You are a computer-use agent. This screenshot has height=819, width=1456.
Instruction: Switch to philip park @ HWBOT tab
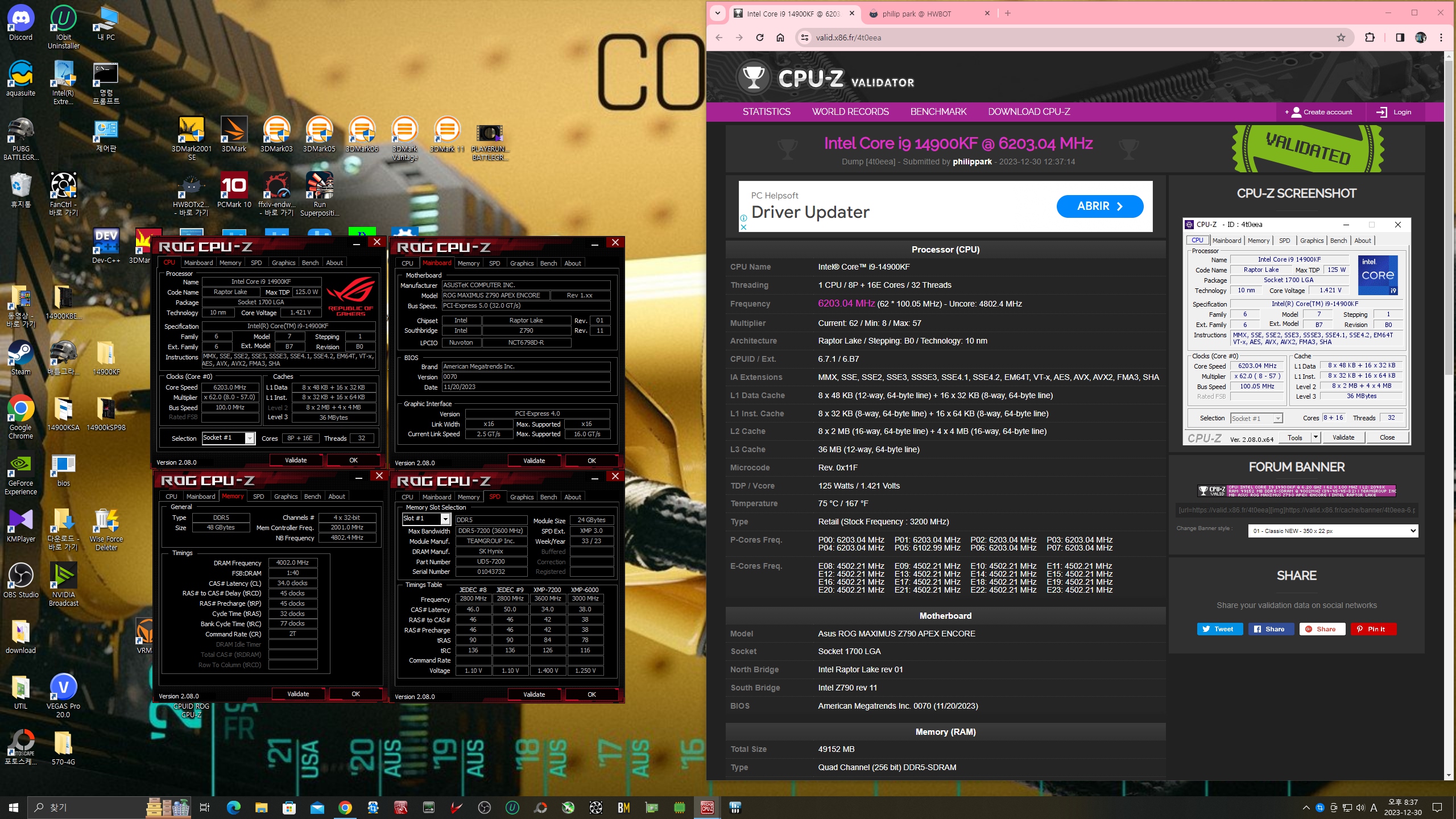930,14
